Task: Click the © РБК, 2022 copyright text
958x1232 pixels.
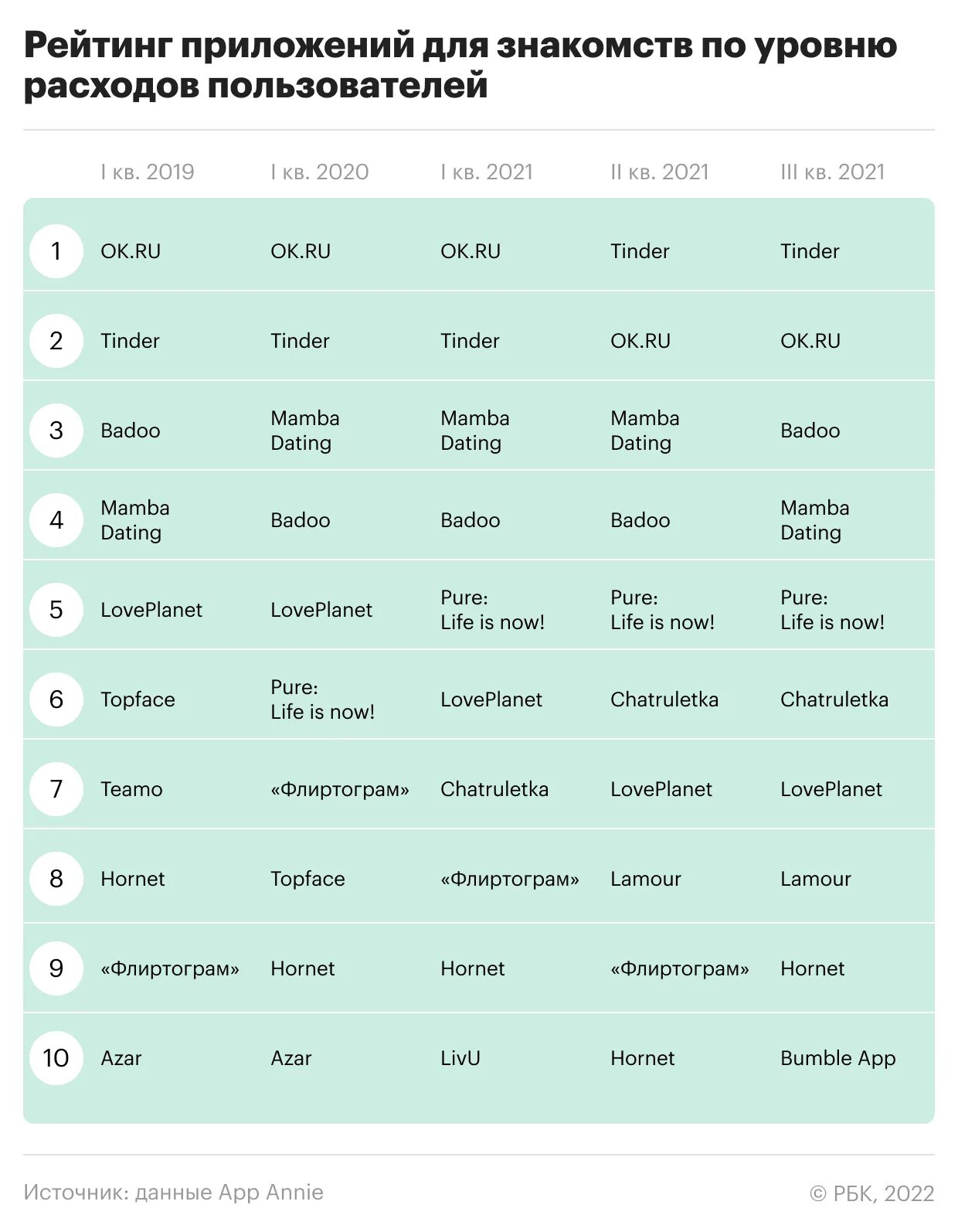Action: pyautogui.click(x=872, y=1193)
